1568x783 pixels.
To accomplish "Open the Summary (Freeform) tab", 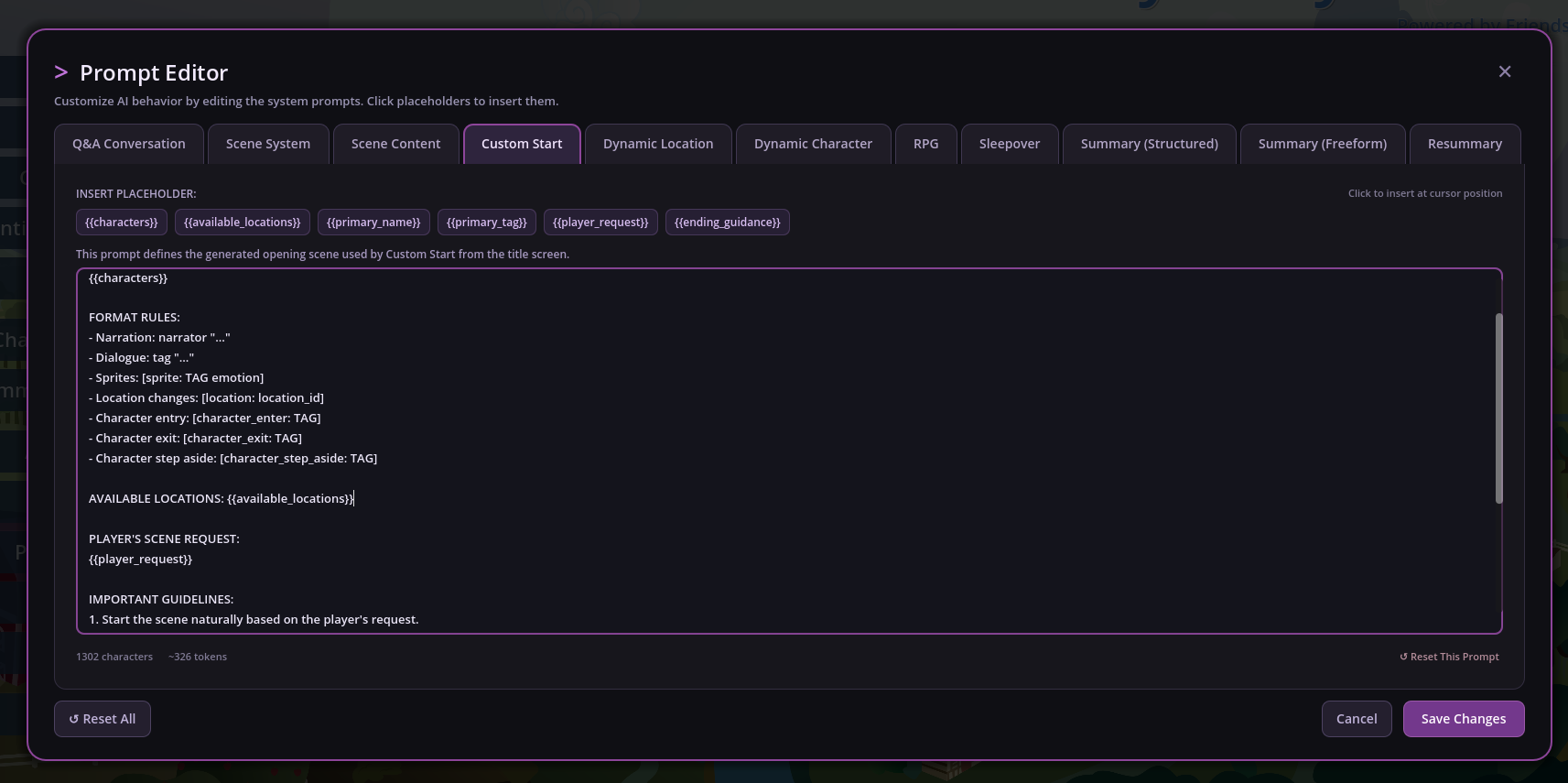I will click(x=1323, y=144).
